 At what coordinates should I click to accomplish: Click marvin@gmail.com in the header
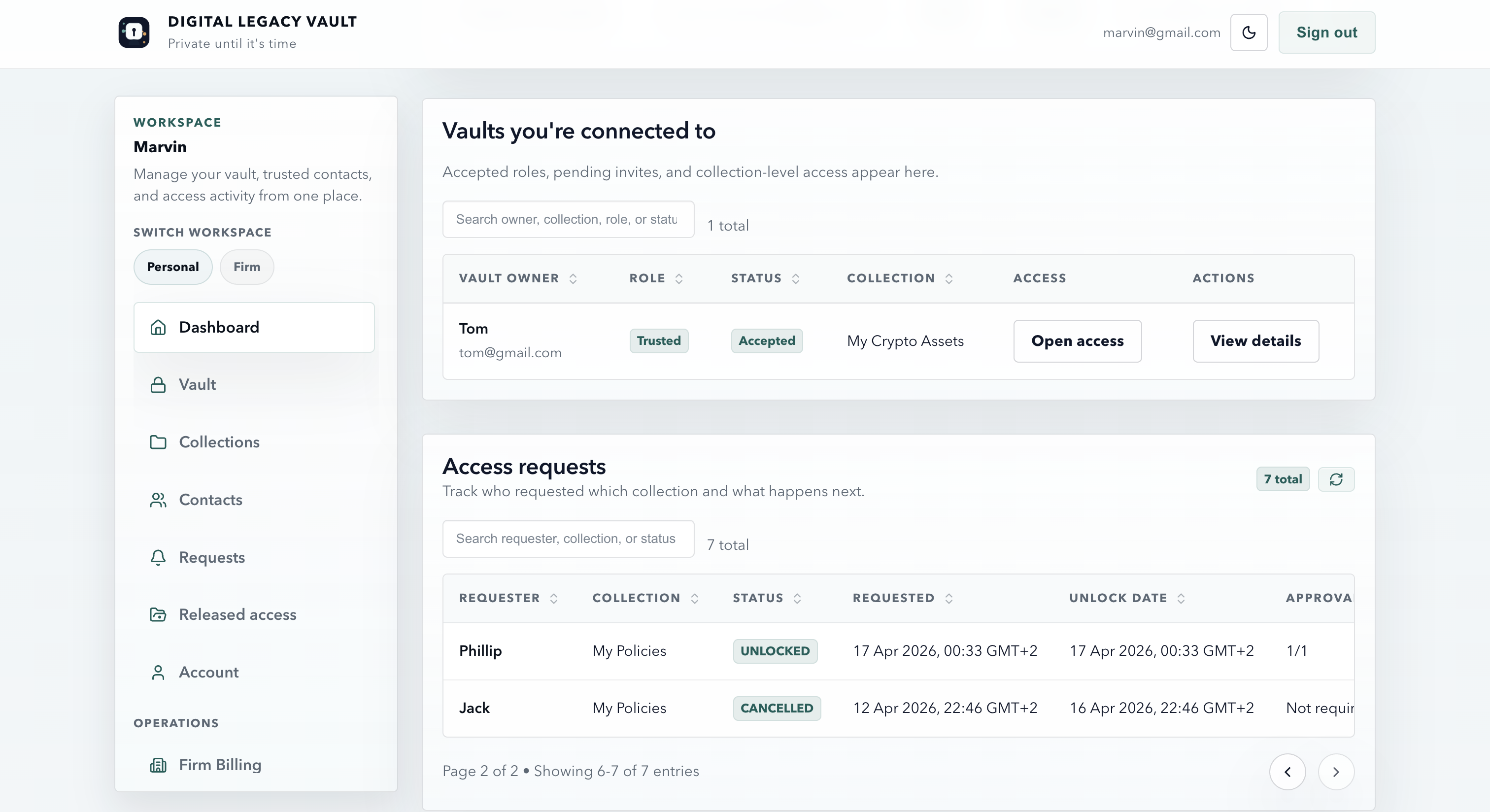1161,33
